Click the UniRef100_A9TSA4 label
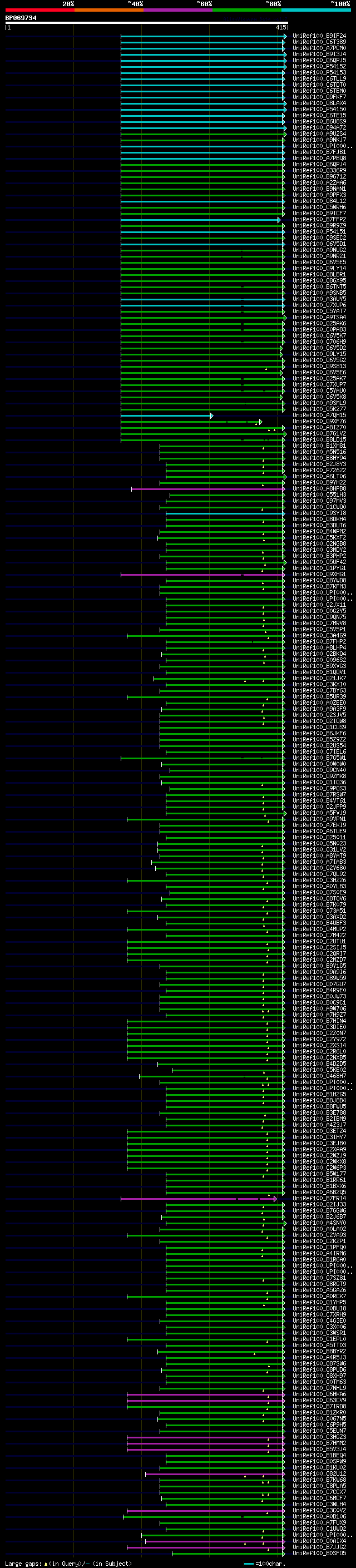 pyautogui.click(x=319, y=317)
